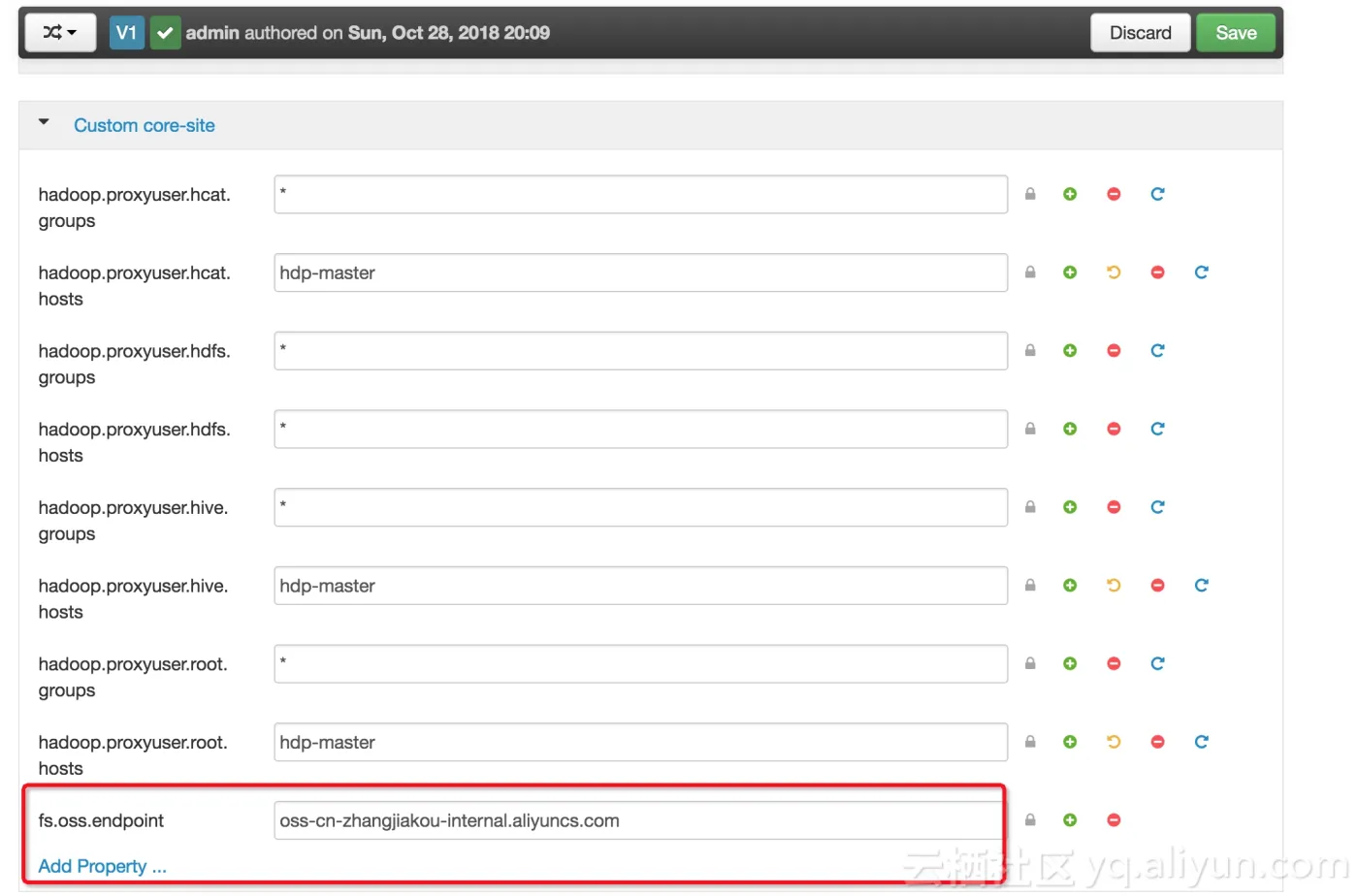Select the V1 version badge

pyautogui.click(x=126, y=32)
